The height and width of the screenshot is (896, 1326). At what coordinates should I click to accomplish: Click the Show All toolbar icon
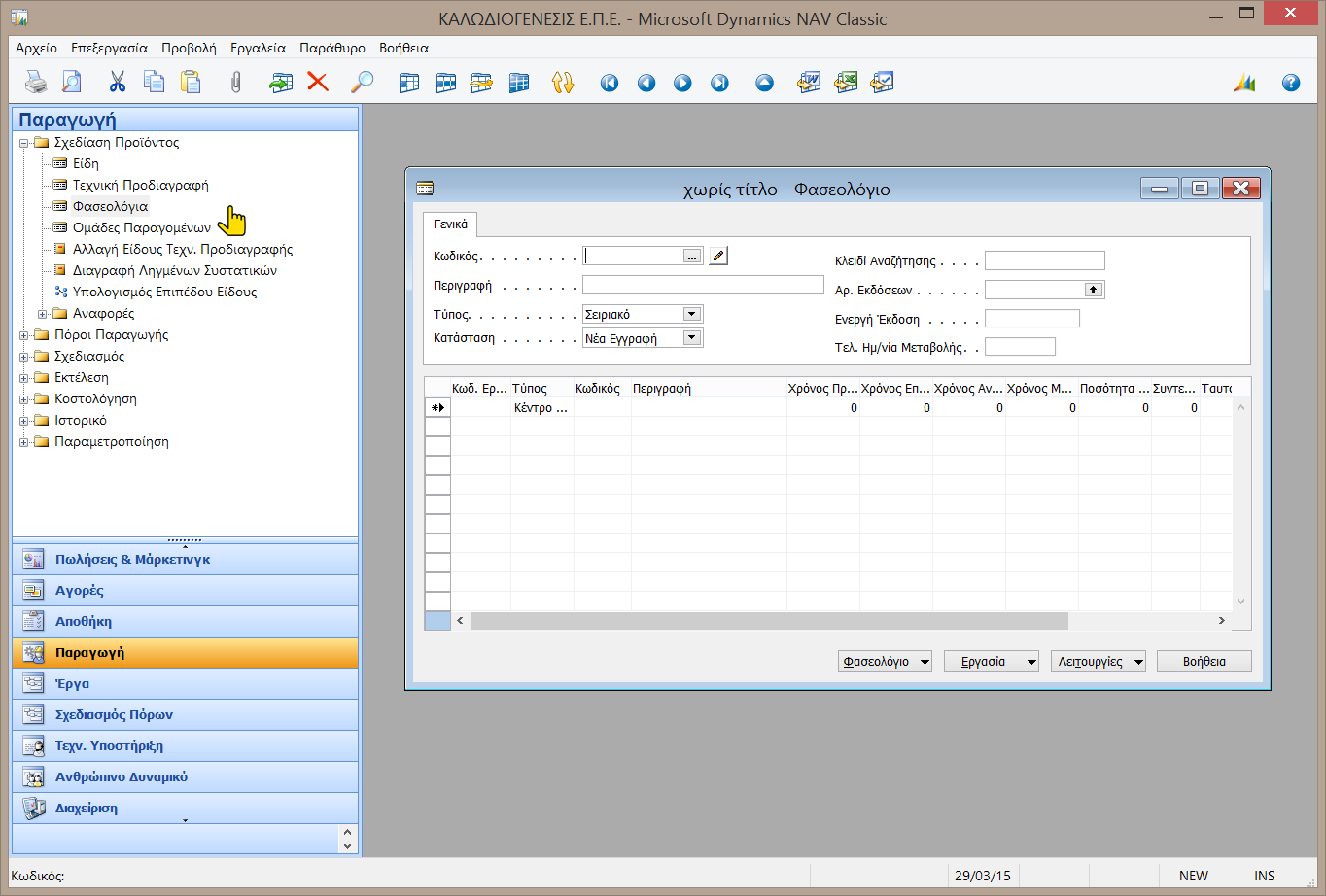518,83
